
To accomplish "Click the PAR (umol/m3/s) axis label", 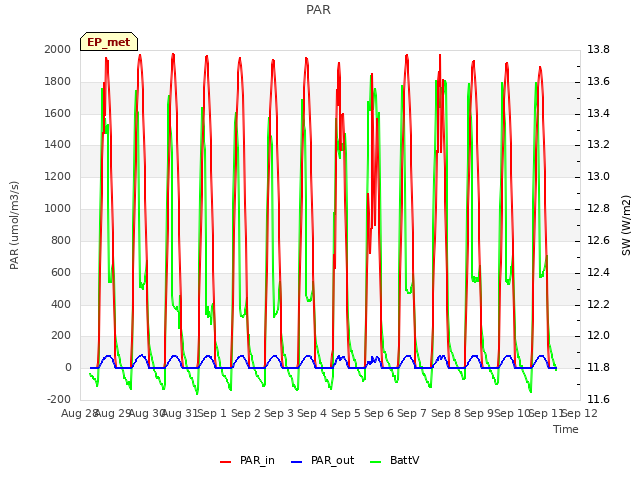I will 14,225.
